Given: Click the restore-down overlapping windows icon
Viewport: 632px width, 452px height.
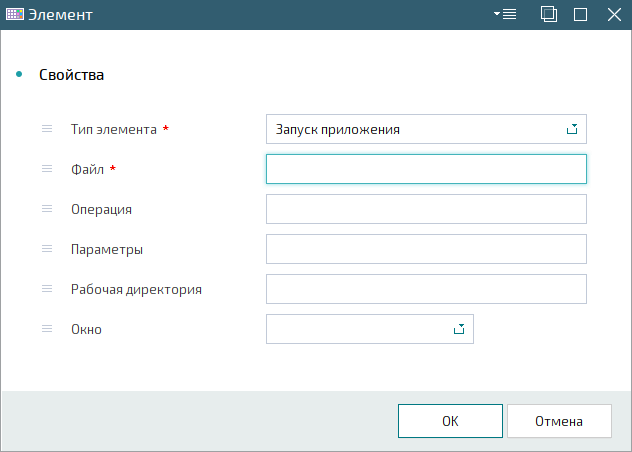Looking at the screenshot, I should pyautogui.click(x=549, y=15).
